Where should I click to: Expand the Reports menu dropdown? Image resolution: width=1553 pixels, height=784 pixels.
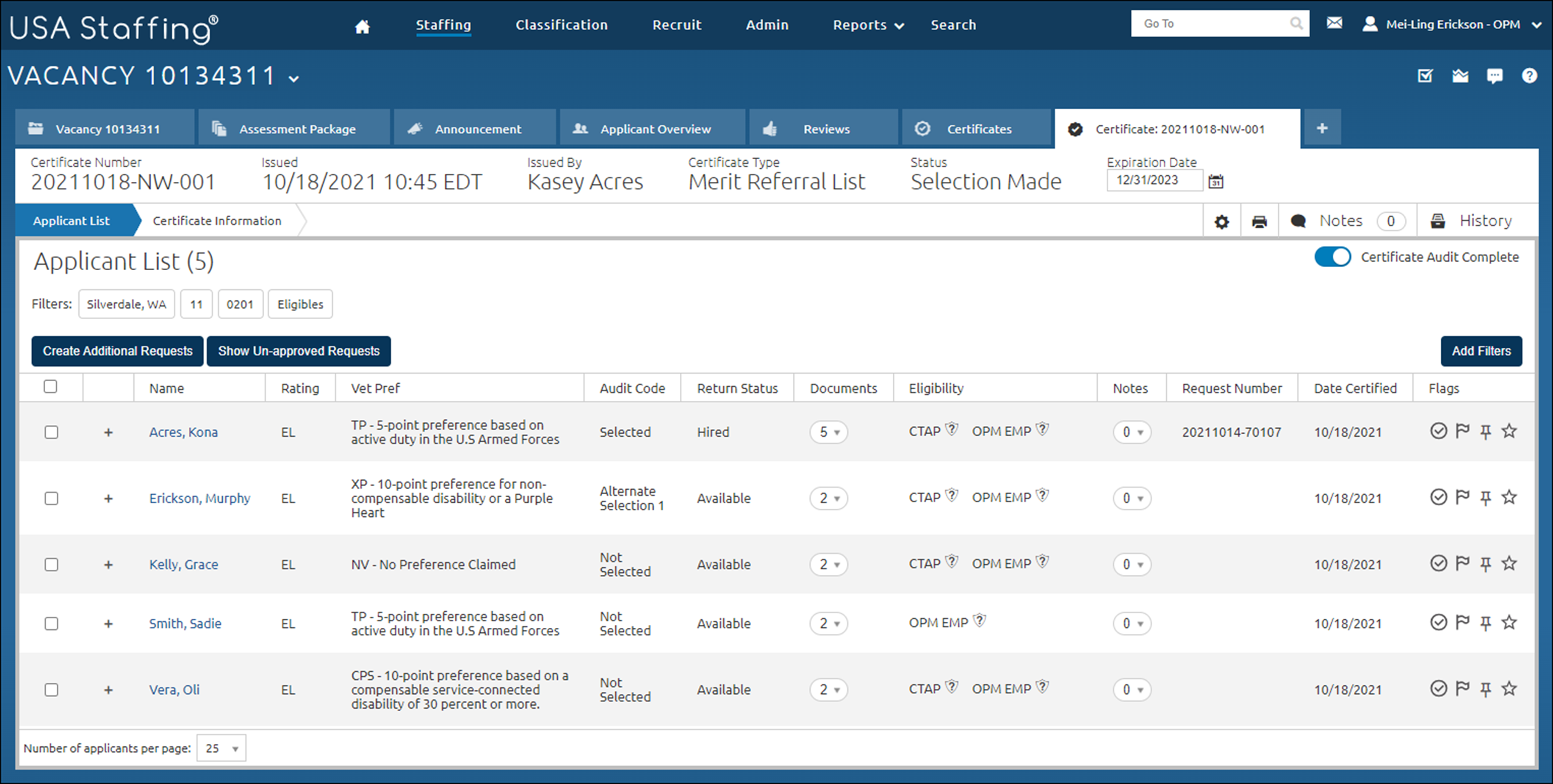click(x=866, y=25)
